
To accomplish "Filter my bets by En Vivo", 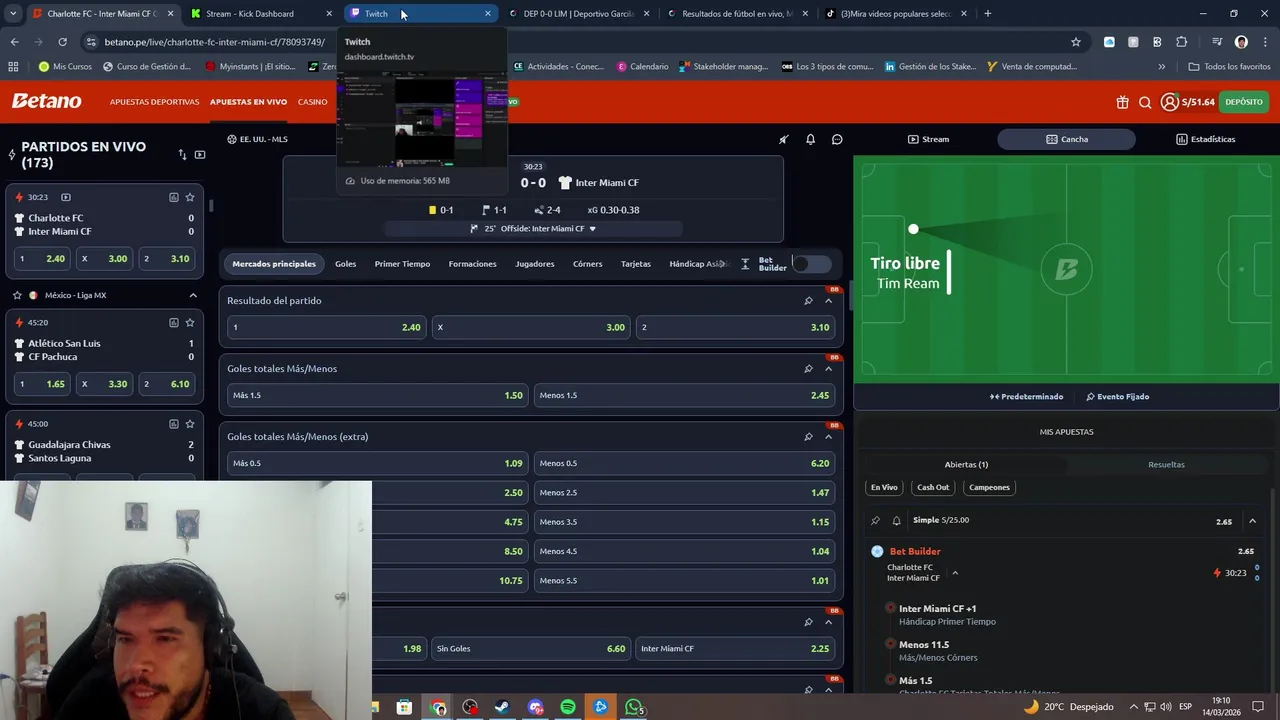I will [x=884, y=487].
